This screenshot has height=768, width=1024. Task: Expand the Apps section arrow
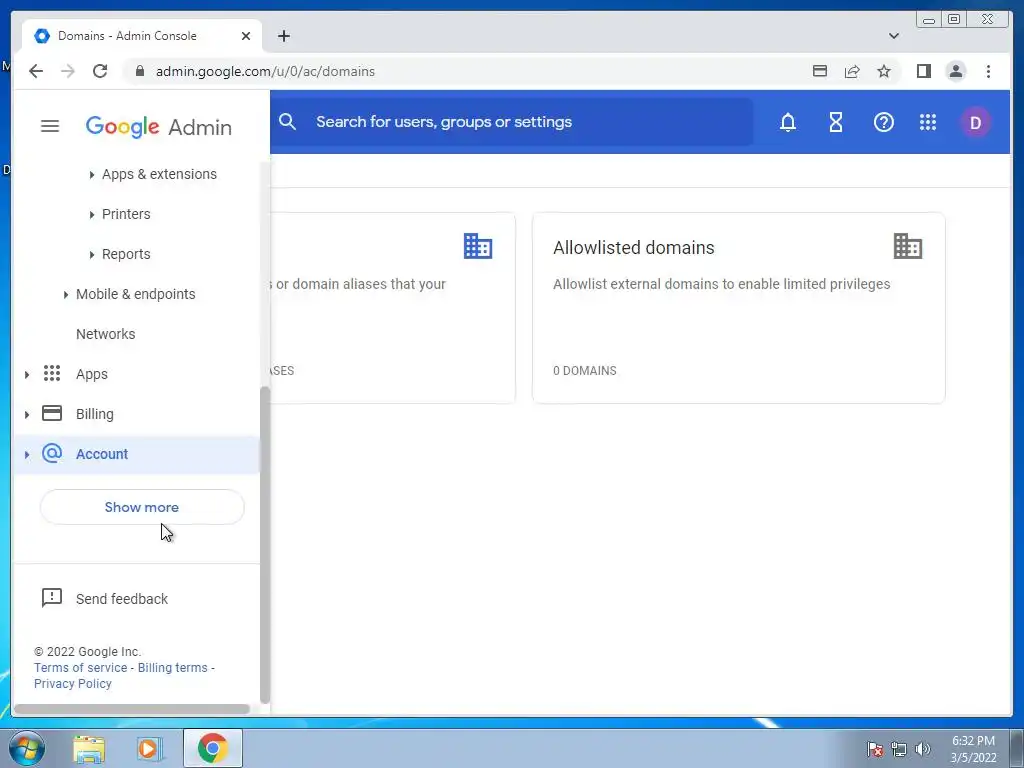[x=27, y=374]
